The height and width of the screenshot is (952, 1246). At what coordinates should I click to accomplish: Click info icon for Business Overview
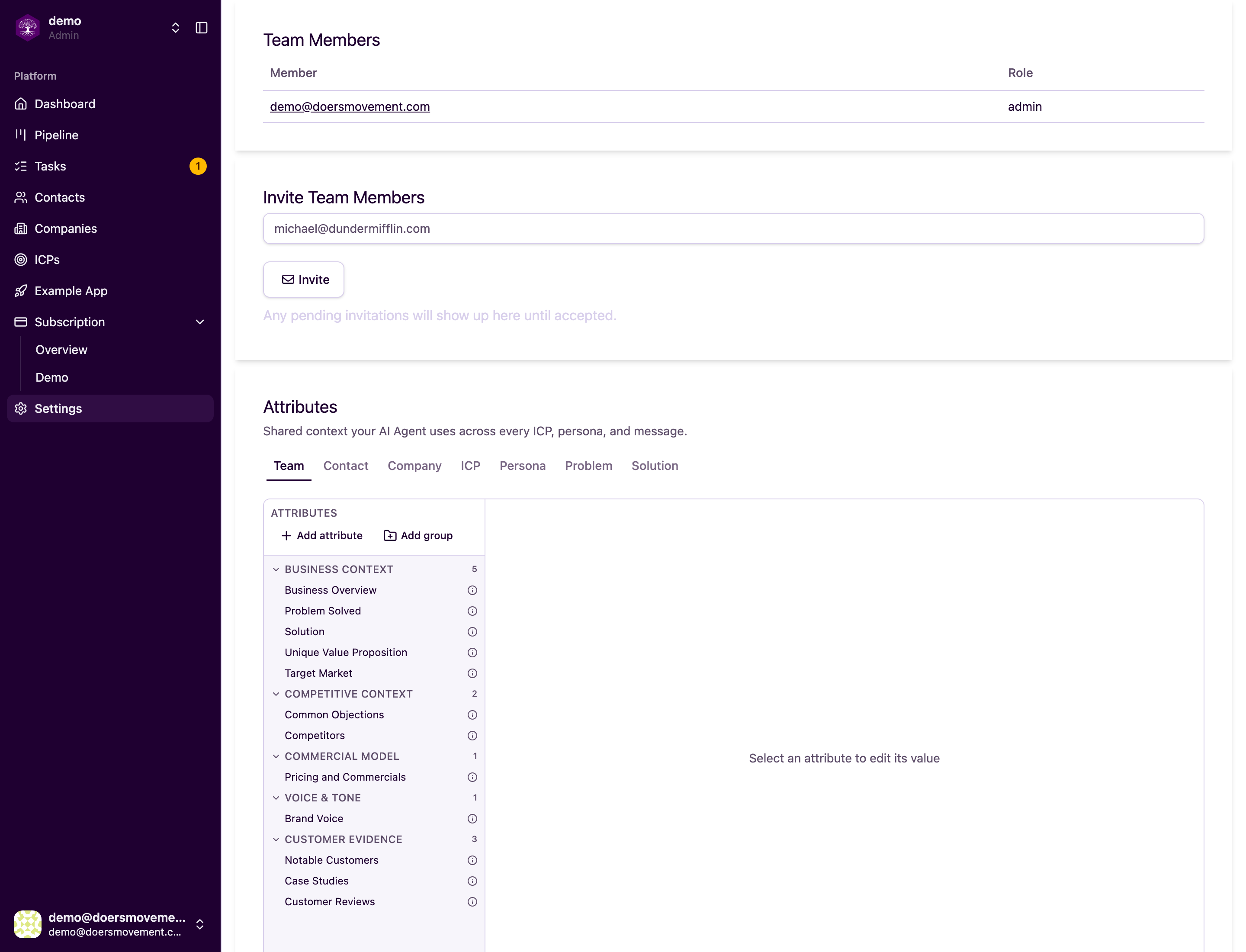click(472, 591)
